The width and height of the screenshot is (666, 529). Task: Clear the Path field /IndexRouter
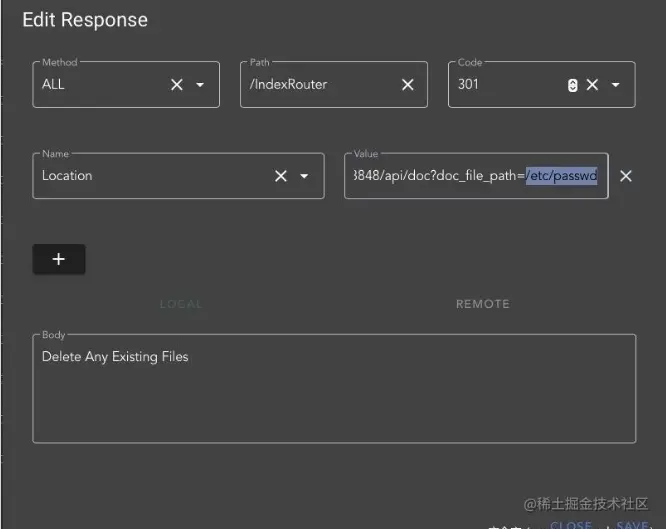click(408, 85)
